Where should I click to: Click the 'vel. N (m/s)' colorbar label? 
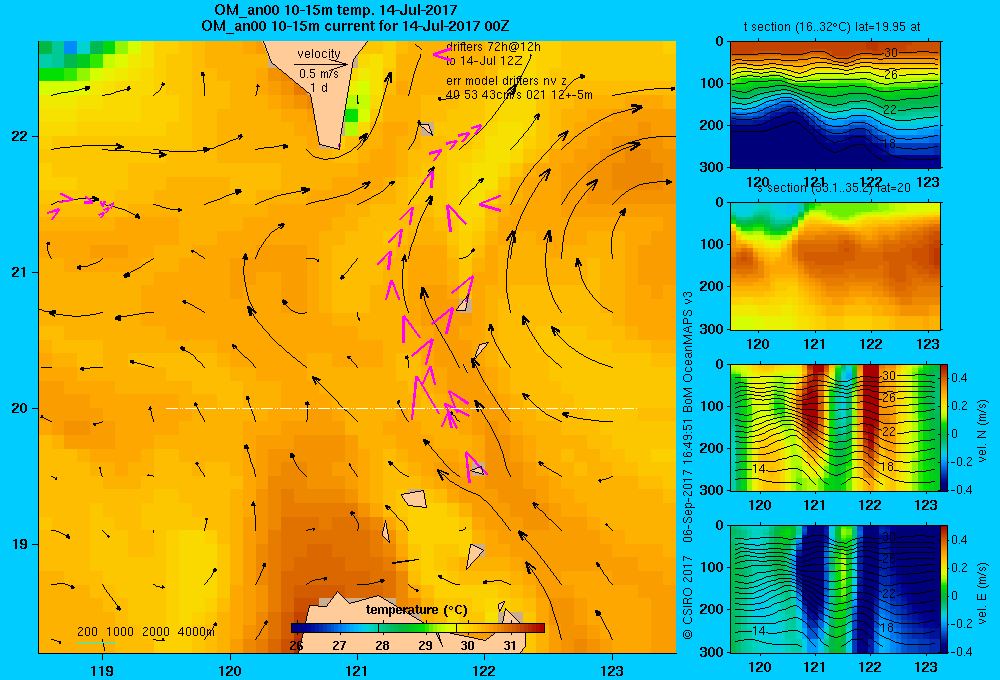tap(982, 431)
